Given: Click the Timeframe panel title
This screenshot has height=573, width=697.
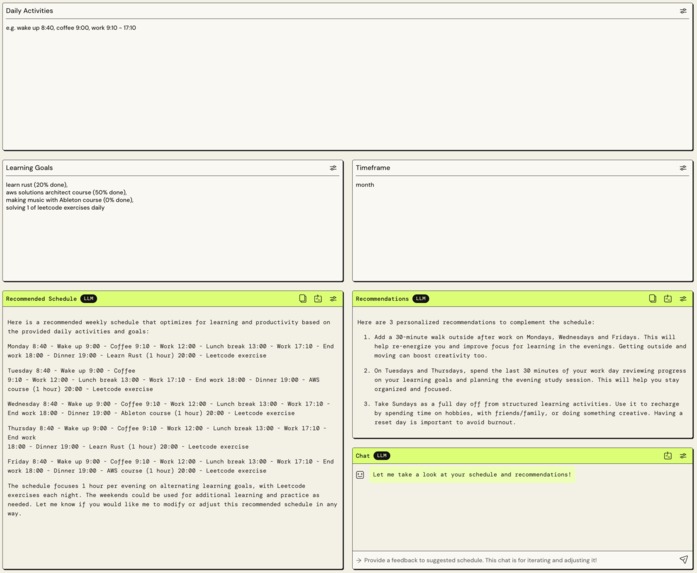Looking at the screenshot, I should point(373,168).
